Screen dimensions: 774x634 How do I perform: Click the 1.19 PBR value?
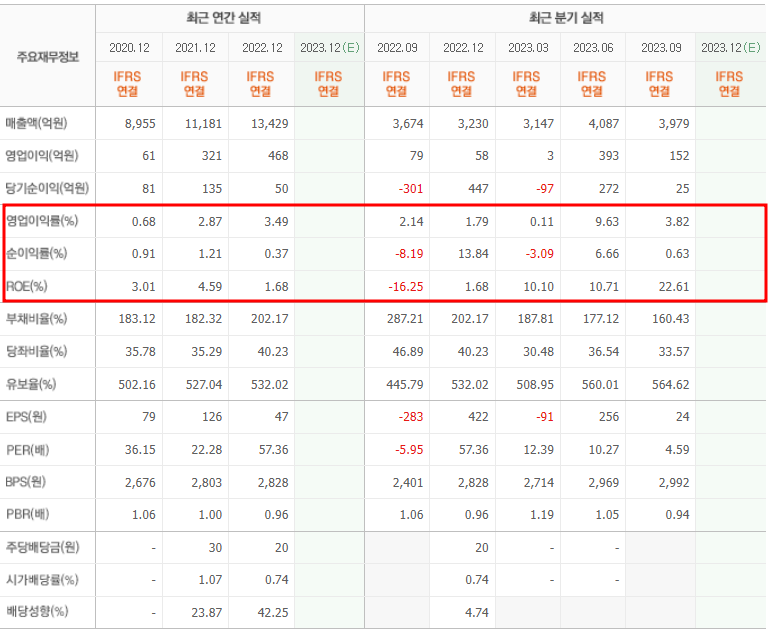pos(542,515)
